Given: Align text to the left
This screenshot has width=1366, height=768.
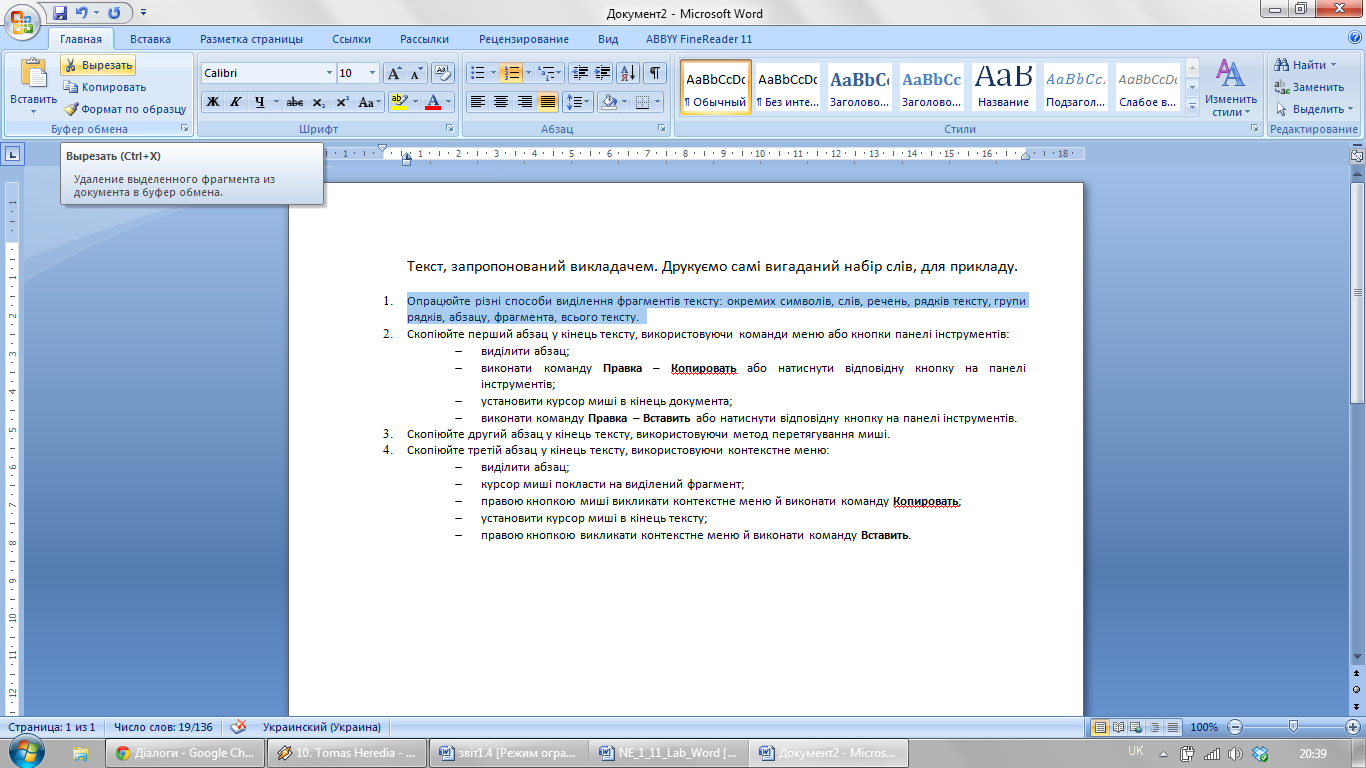Looking at the screenshot, I should (478, 102).
